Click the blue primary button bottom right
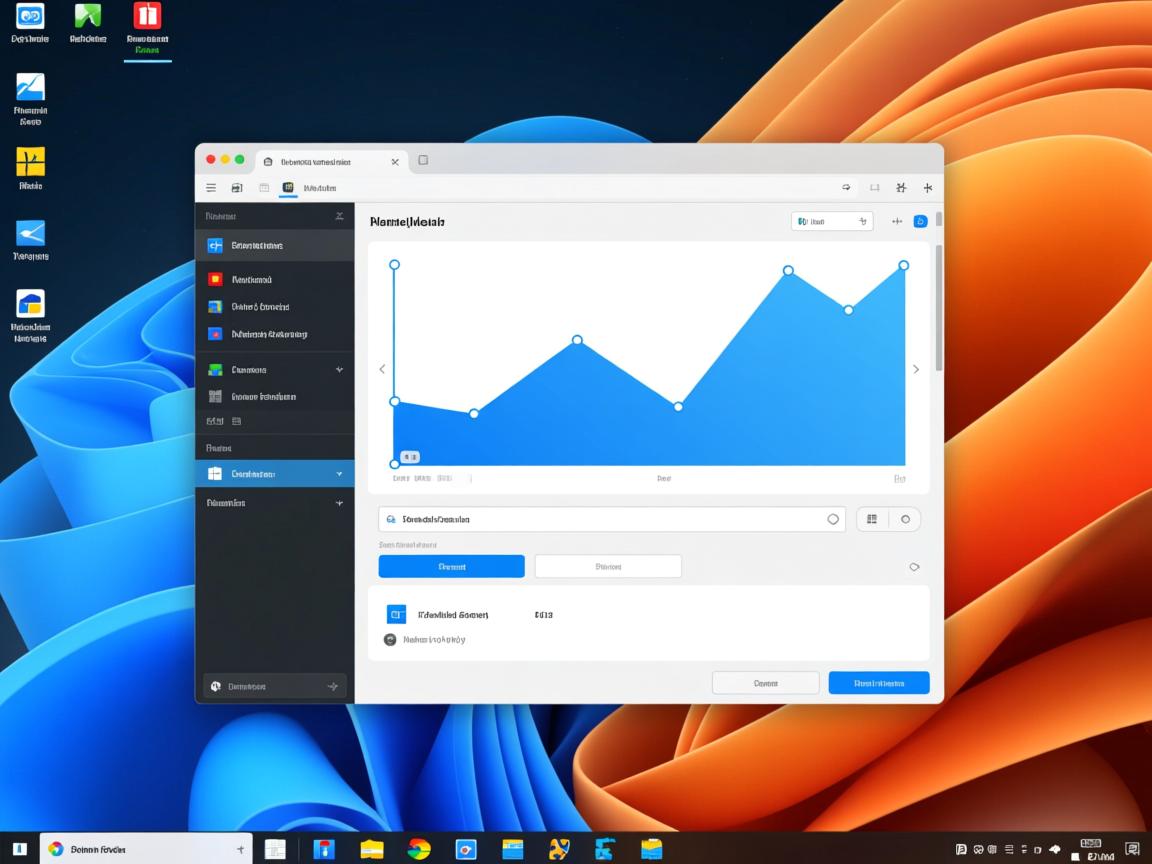This screenshot has height=864, width=1152. tap(878, 682)
